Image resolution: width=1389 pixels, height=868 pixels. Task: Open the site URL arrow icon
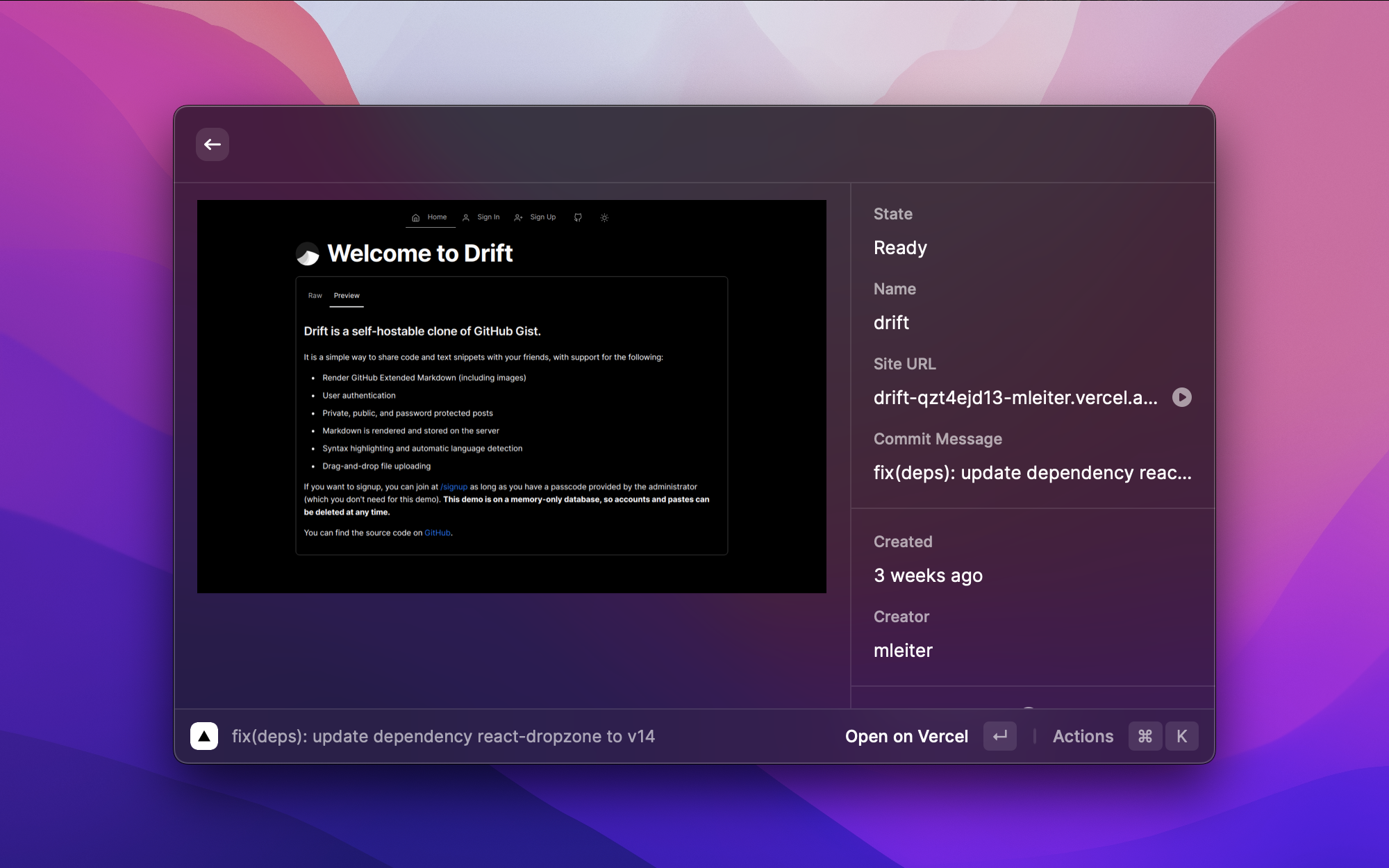pos(1181,397)
